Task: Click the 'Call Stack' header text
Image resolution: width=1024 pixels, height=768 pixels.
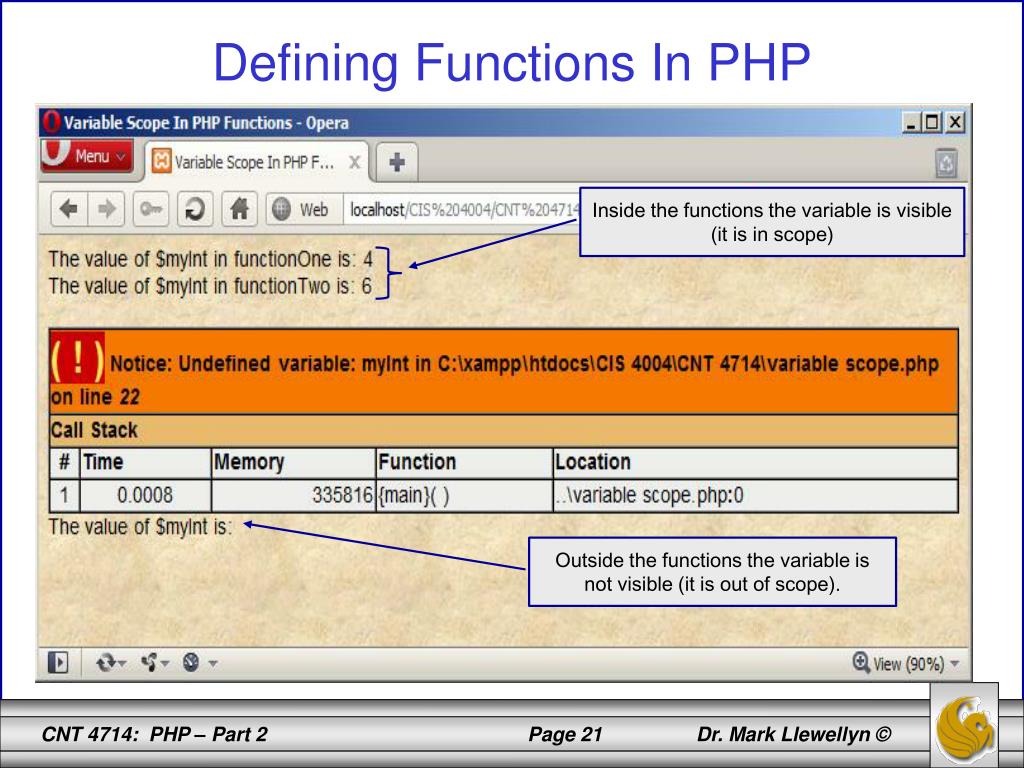Action: tap(94, 430)
